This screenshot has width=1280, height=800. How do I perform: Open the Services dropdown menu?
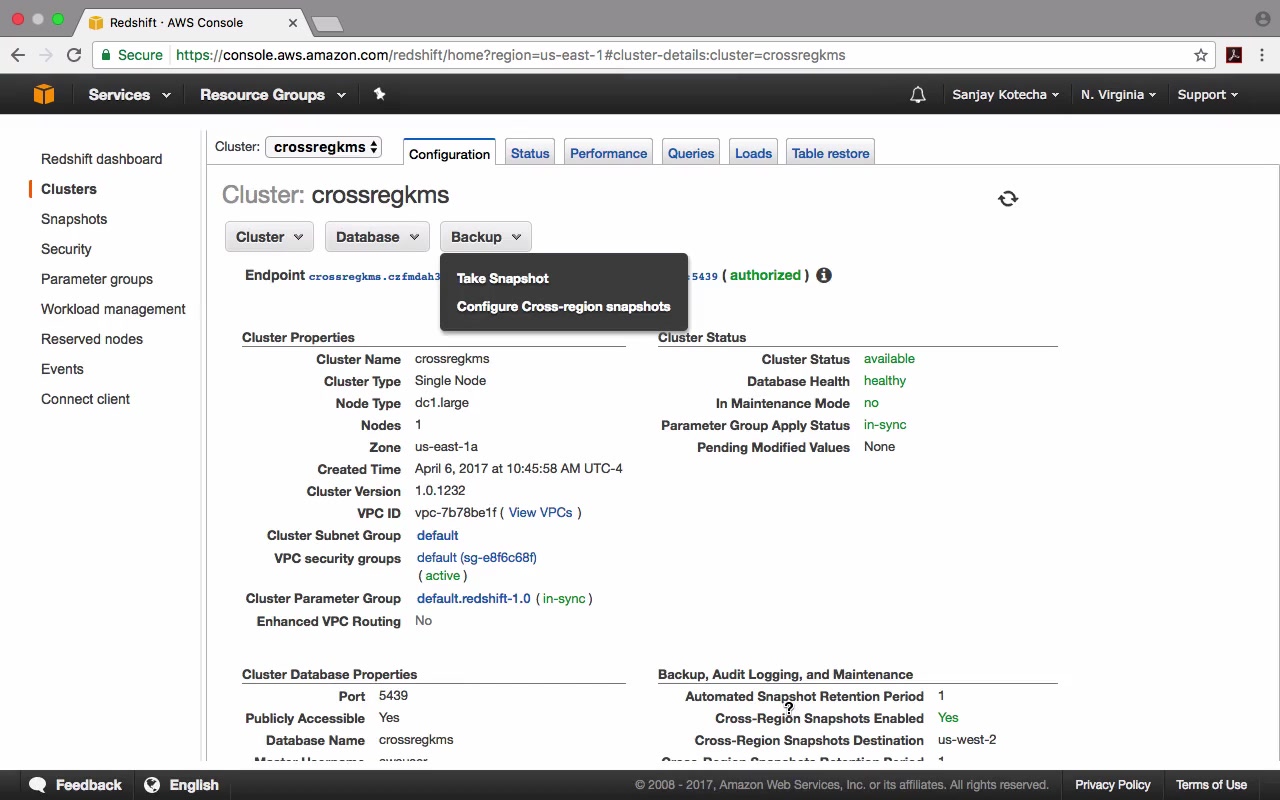[129, 95]
